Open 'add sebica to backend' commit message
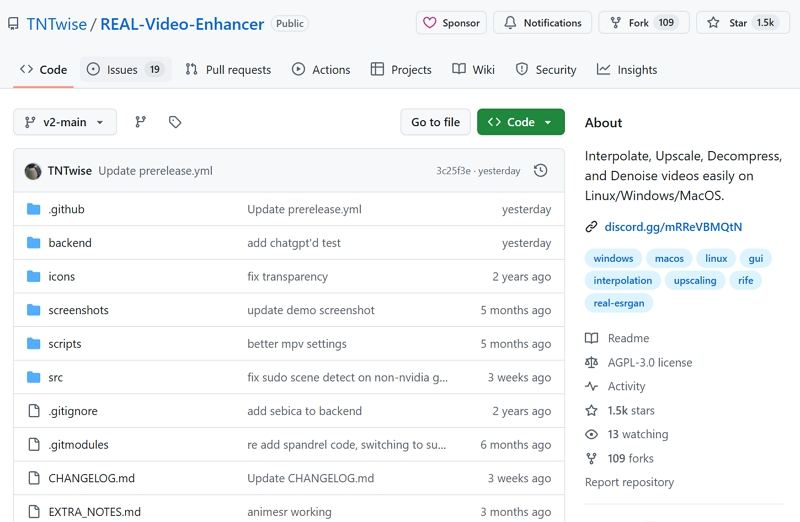Image resolution: width=800 pixels, height=522 pixels. tap(304, 411)
